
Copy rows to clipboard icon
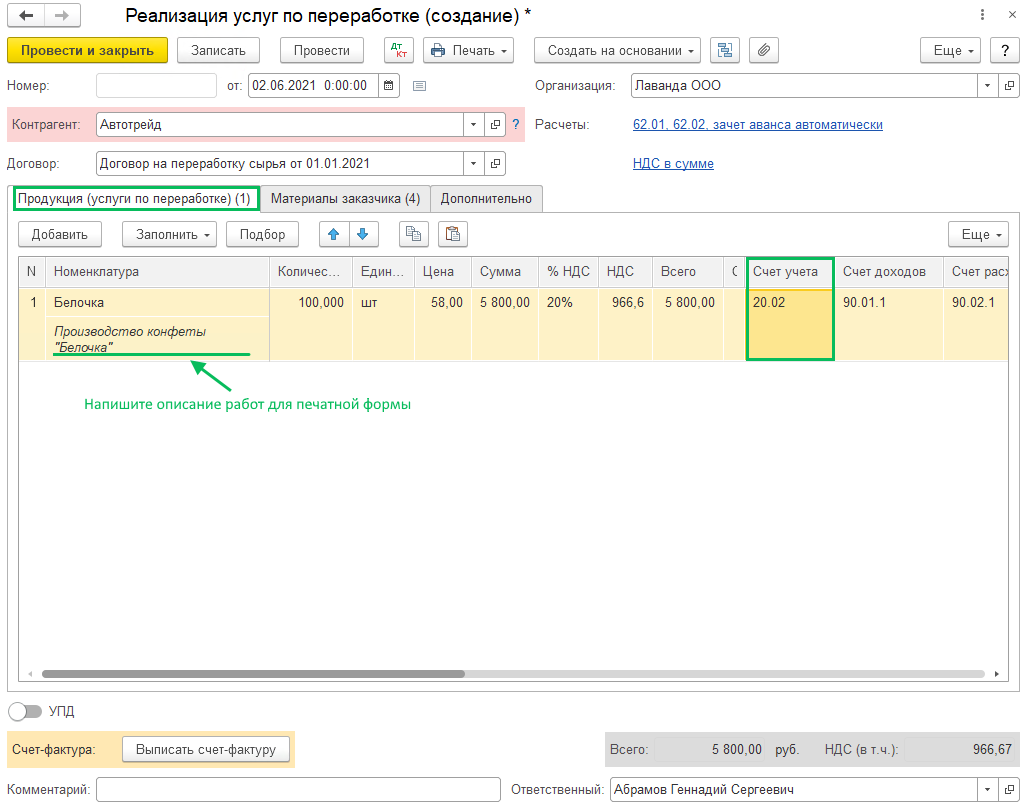[x=414, y=234]
